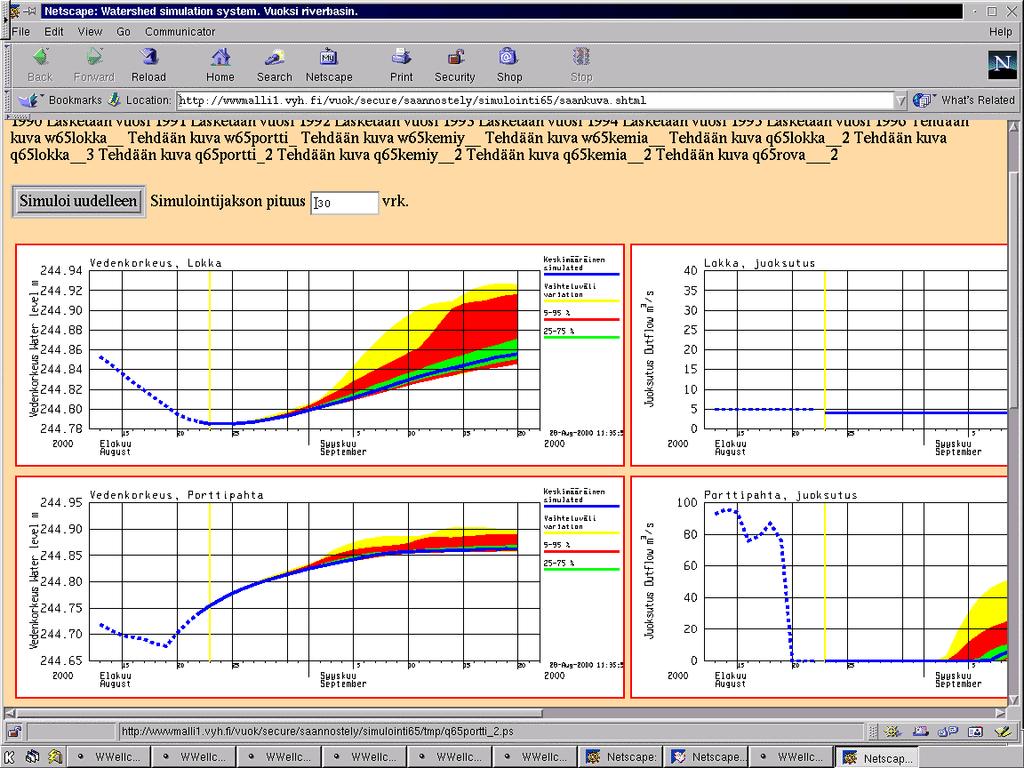This screenshot has width=1024, height=768.
Task: Open the Vedenkorkeus Porttipahta chart
Action: [320, 587]
